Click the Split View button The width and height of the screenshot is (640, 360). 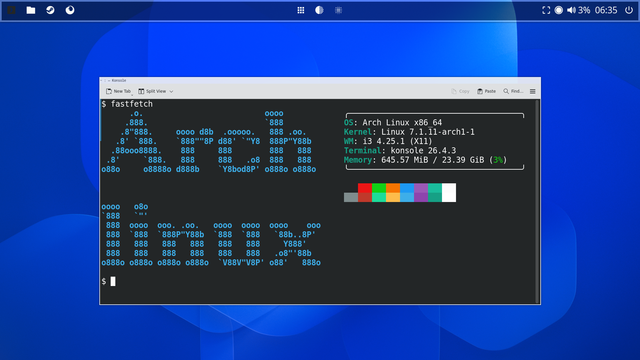tap(152, 91)
